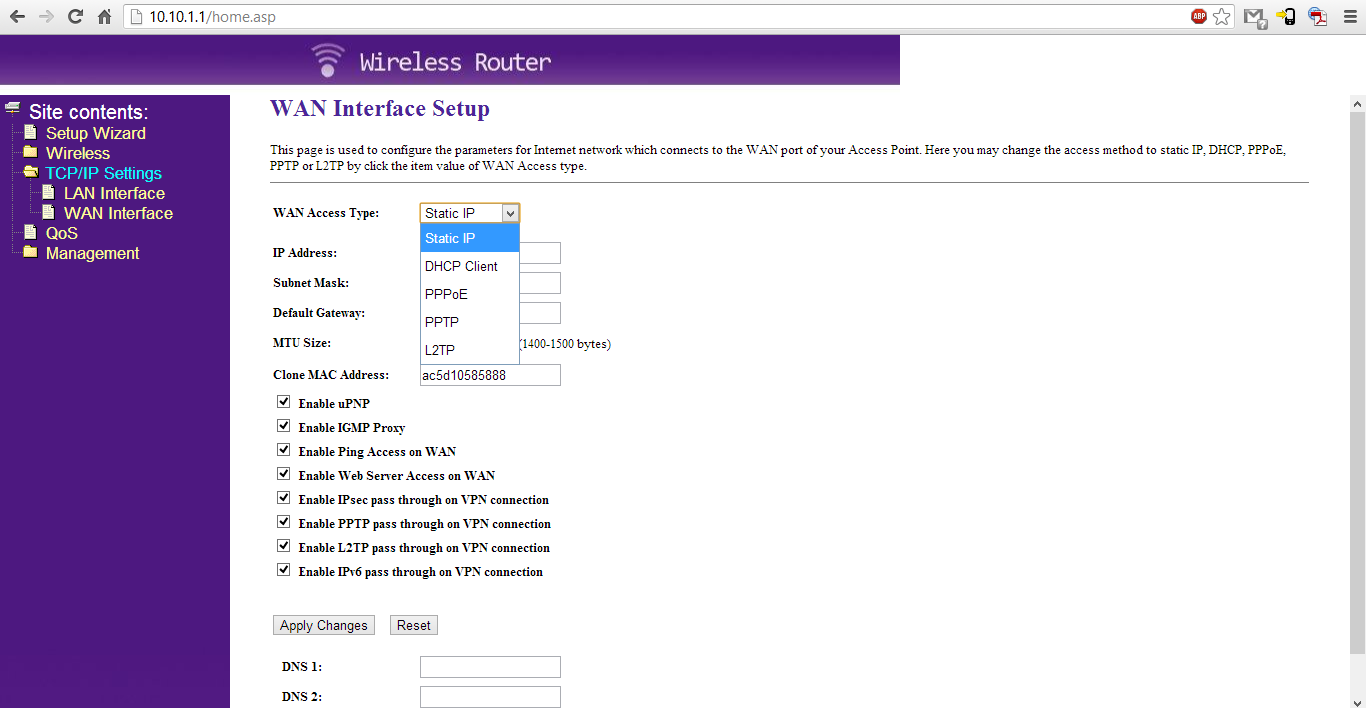Click the browser reload icon
This screenshot has height=708, width=1366.
click(75, 17)
